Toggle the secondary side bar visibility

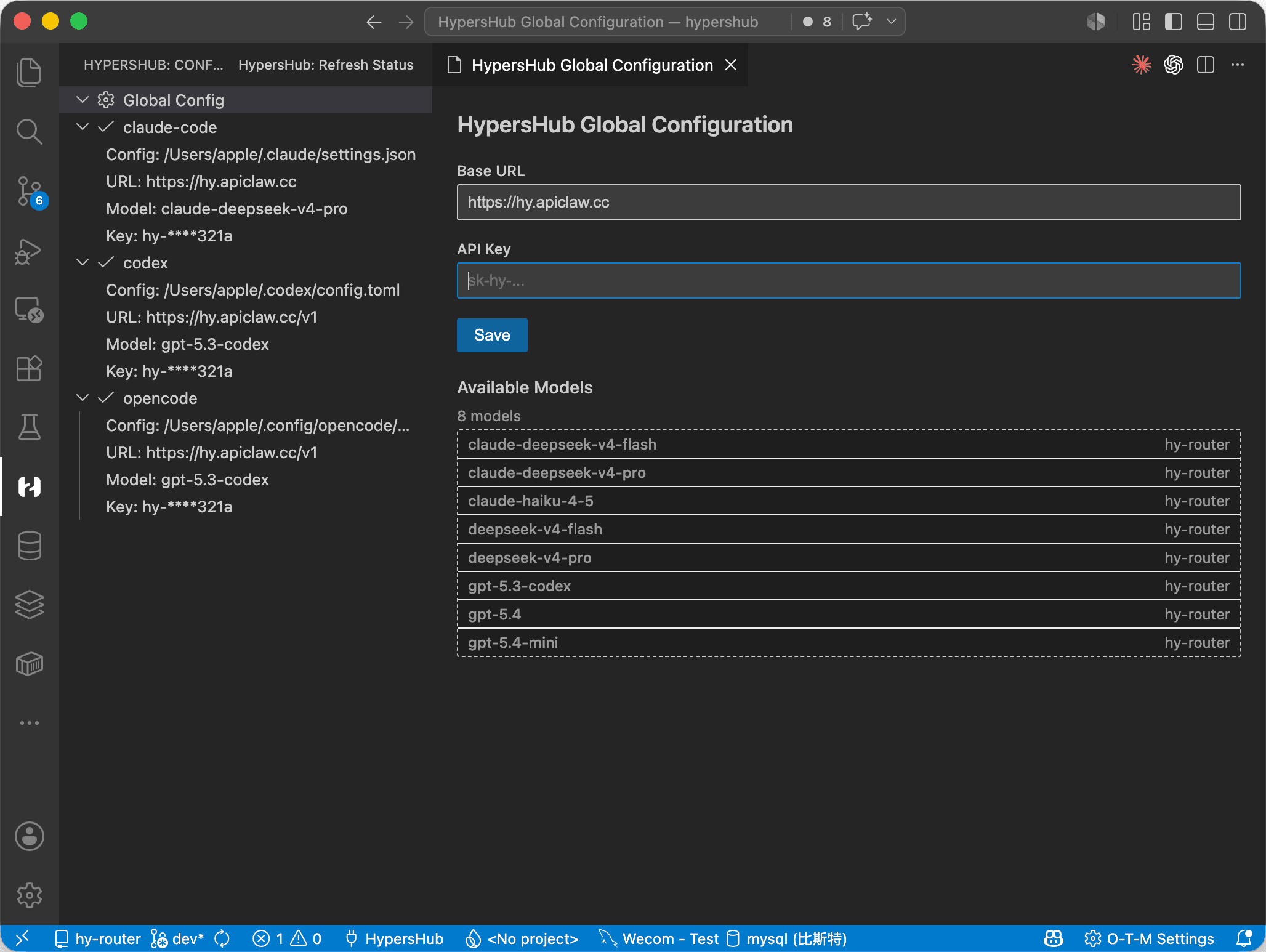(x=1238, y=22)
